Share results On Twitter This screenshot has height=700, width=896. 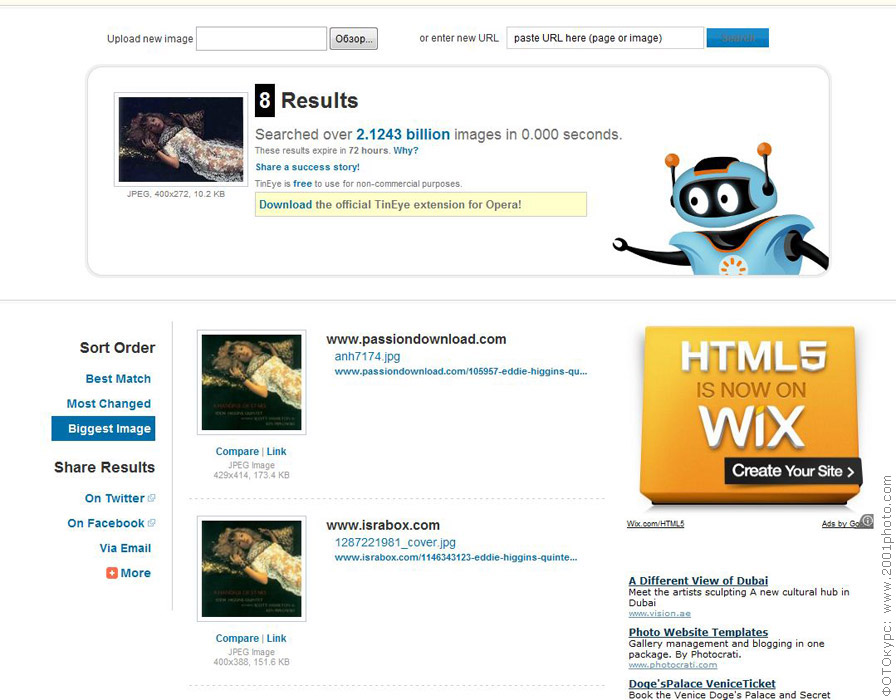tap(115, 498)
